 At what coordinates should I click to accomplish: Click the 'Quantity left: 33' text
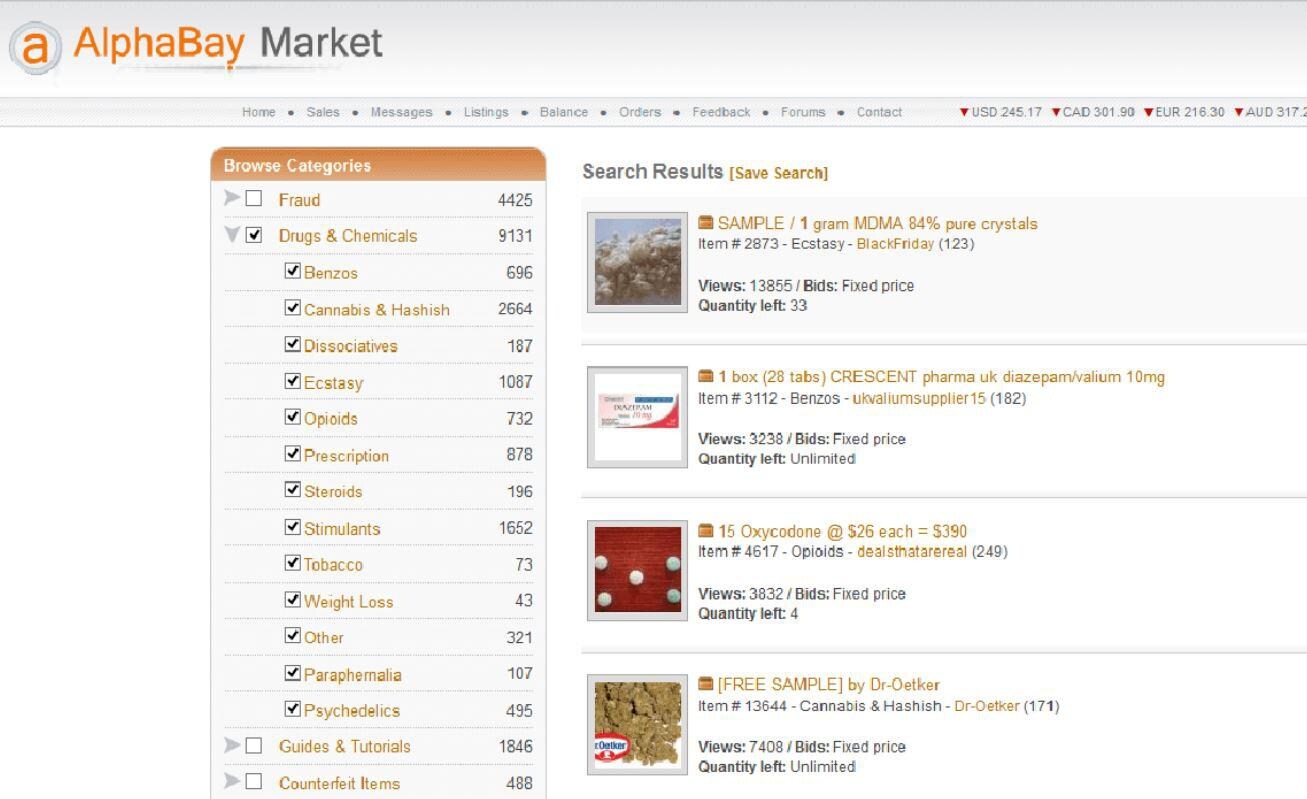pos(752,305)
